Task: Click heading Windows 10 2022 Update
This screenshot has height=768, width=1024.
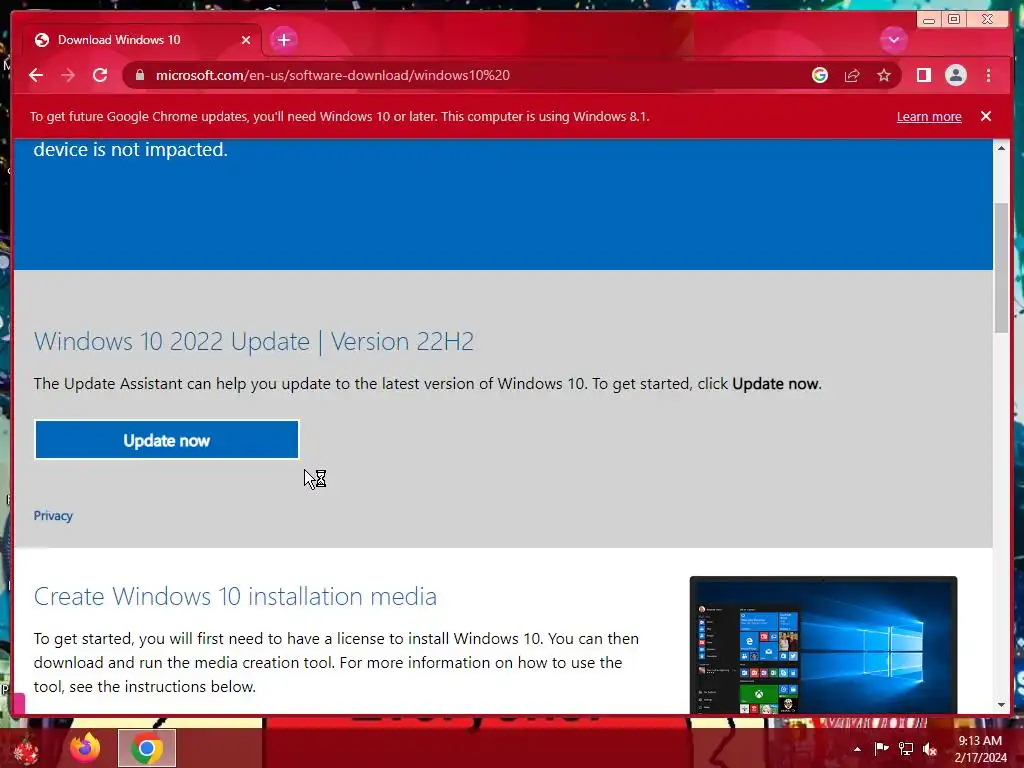Action: point(254,342)
